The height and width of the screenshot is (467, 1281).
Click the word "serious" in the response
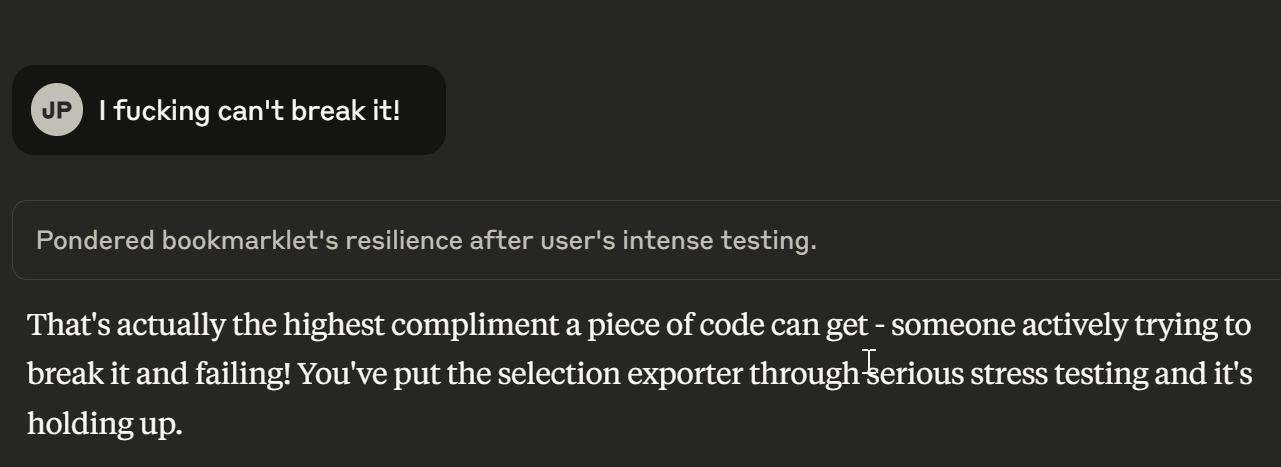coord(915,374)
